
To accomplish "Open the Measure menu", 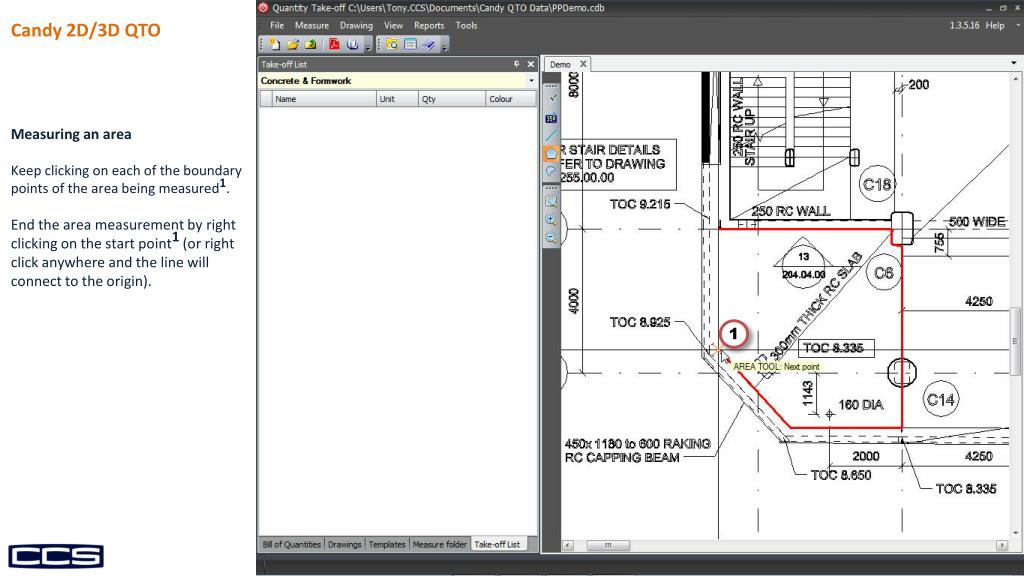I will pyautogui.click(x=312, y=25).
